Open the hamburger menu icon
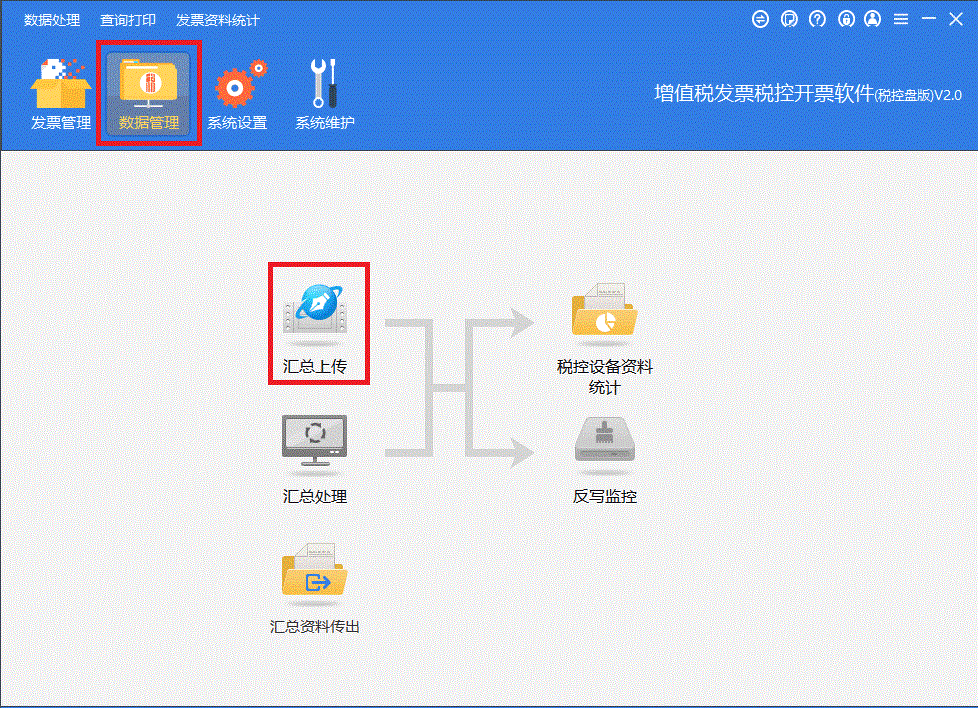The width and height of the screenshot is (978, 708). [x=901, y=19]
